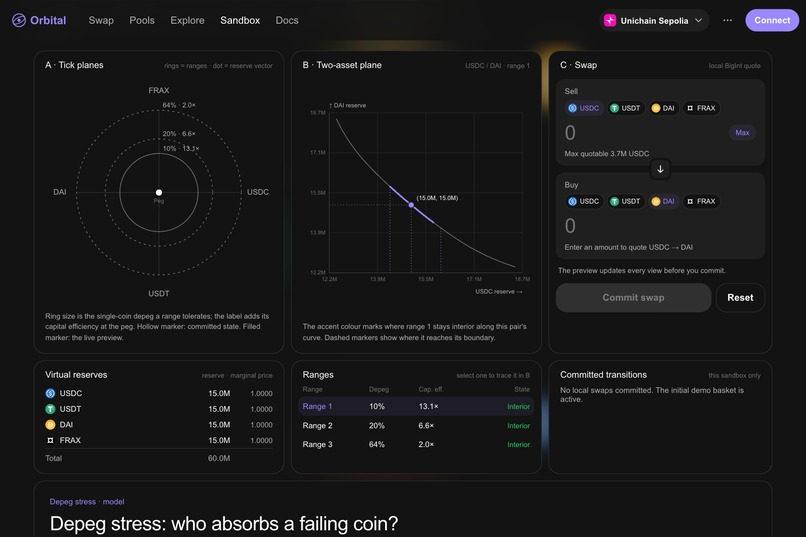Select USDC as the Buy token
The width and height of the screenshot is (806, 537).
tap(583, 201)
